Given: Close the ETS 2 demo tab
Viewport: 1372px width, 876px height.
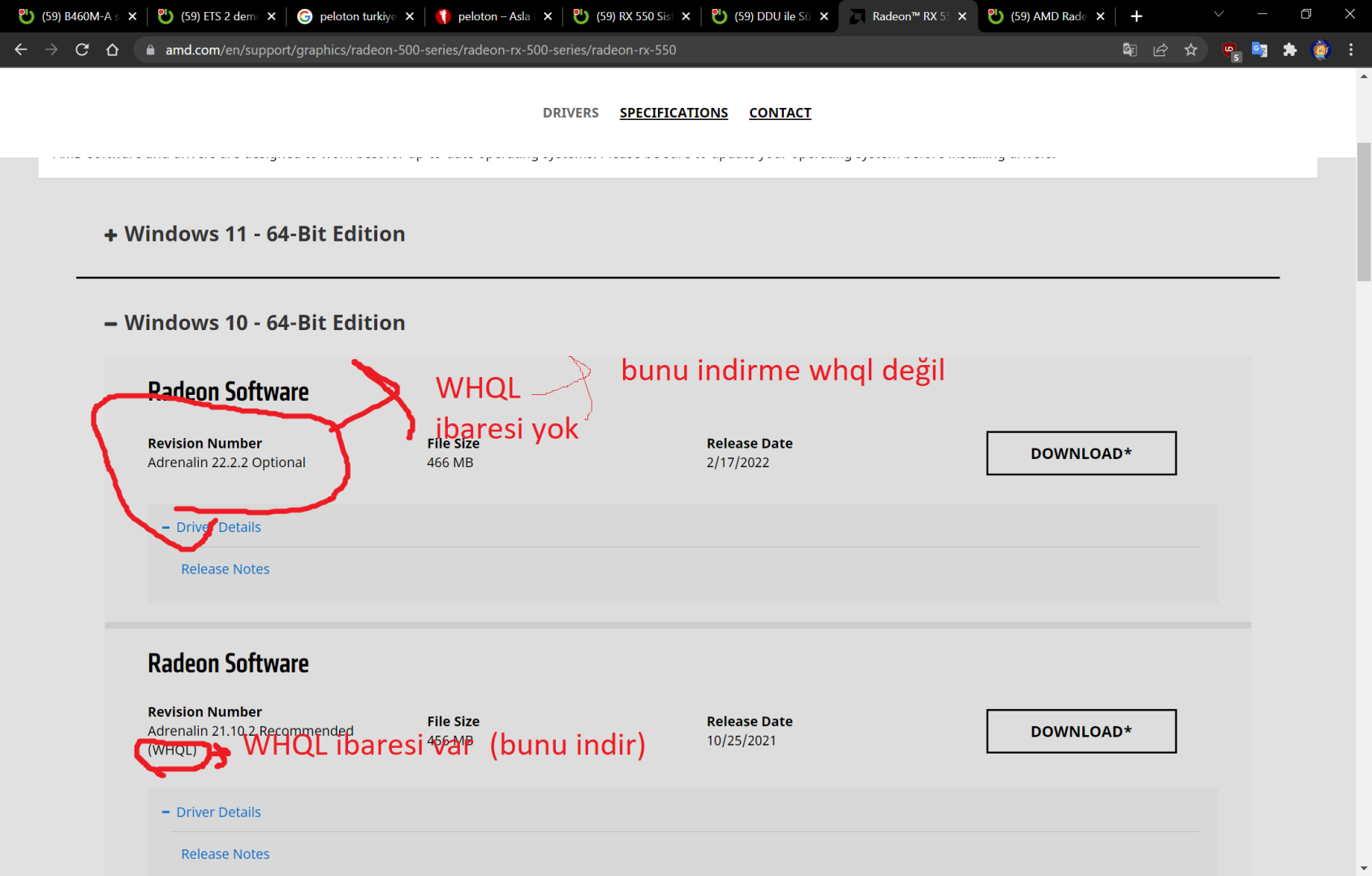Looking at the screenshot, I should click(x=271, y=16).
